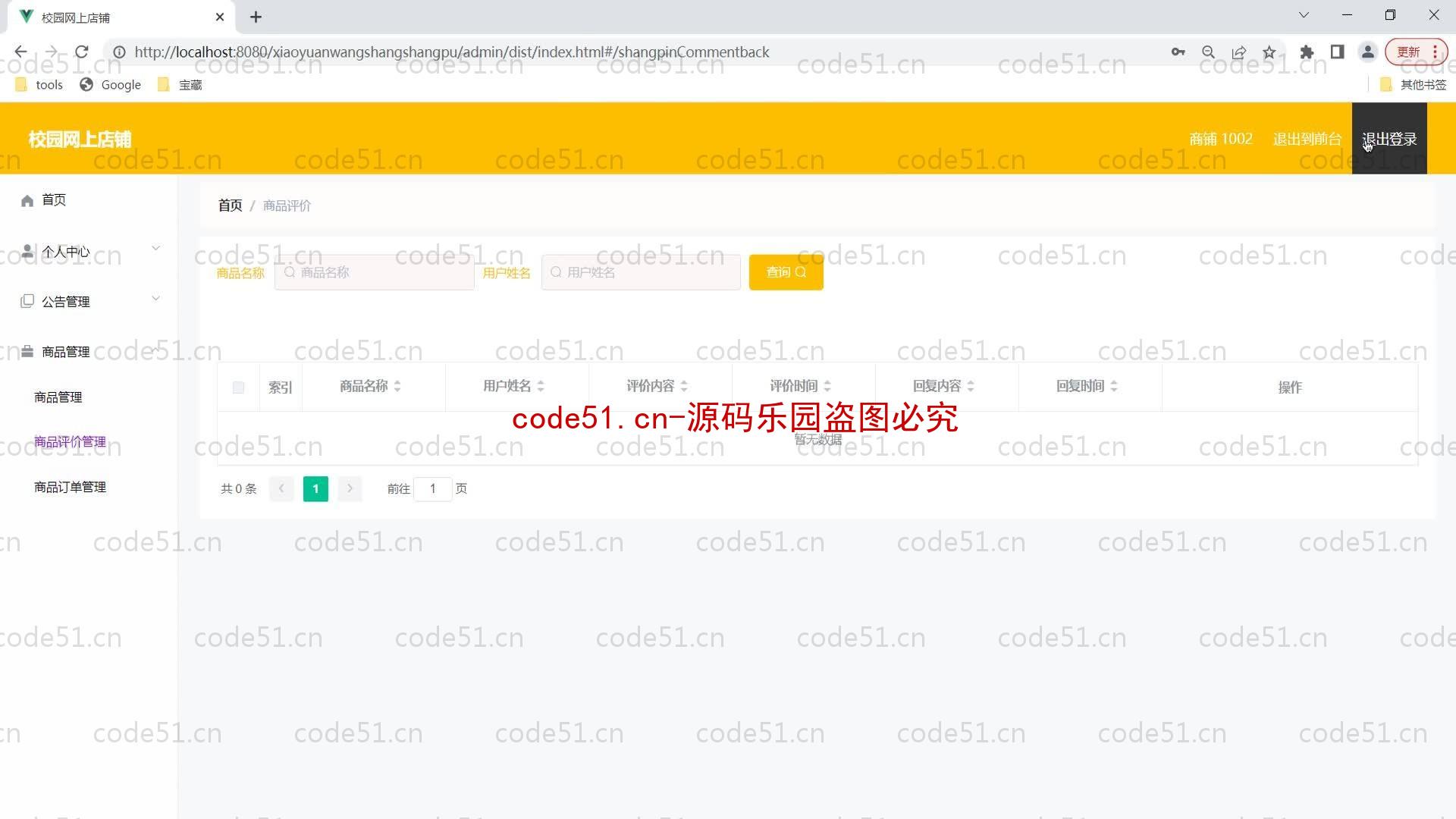Viewport: 1456px width, 819px height.
Task: Open the tab search chevron in the title bar
Action: pyautogui.click(x=1304, y=15)
